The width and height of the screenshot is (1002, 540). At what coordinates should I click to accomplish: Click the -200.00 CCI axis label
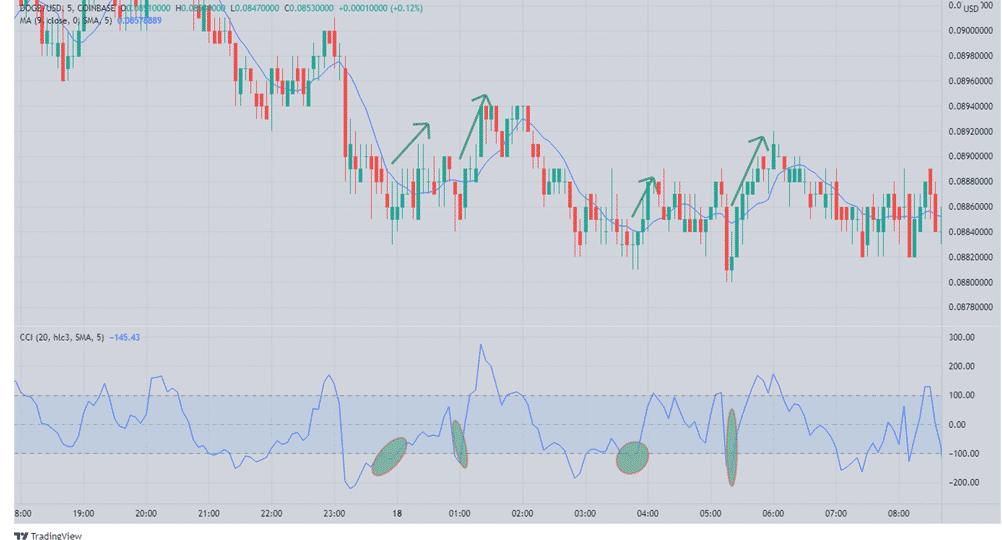point(962,482)
